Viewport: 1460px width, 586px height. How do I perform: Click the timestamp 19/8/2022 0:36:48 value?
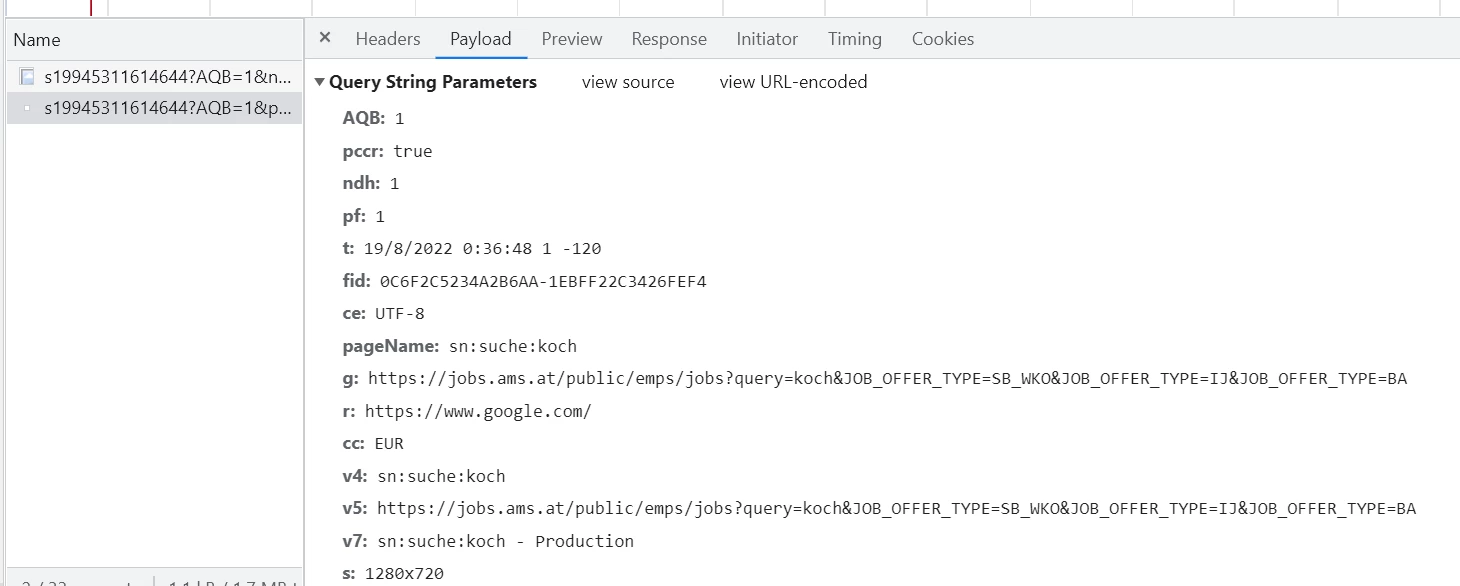tap(483, 249)
